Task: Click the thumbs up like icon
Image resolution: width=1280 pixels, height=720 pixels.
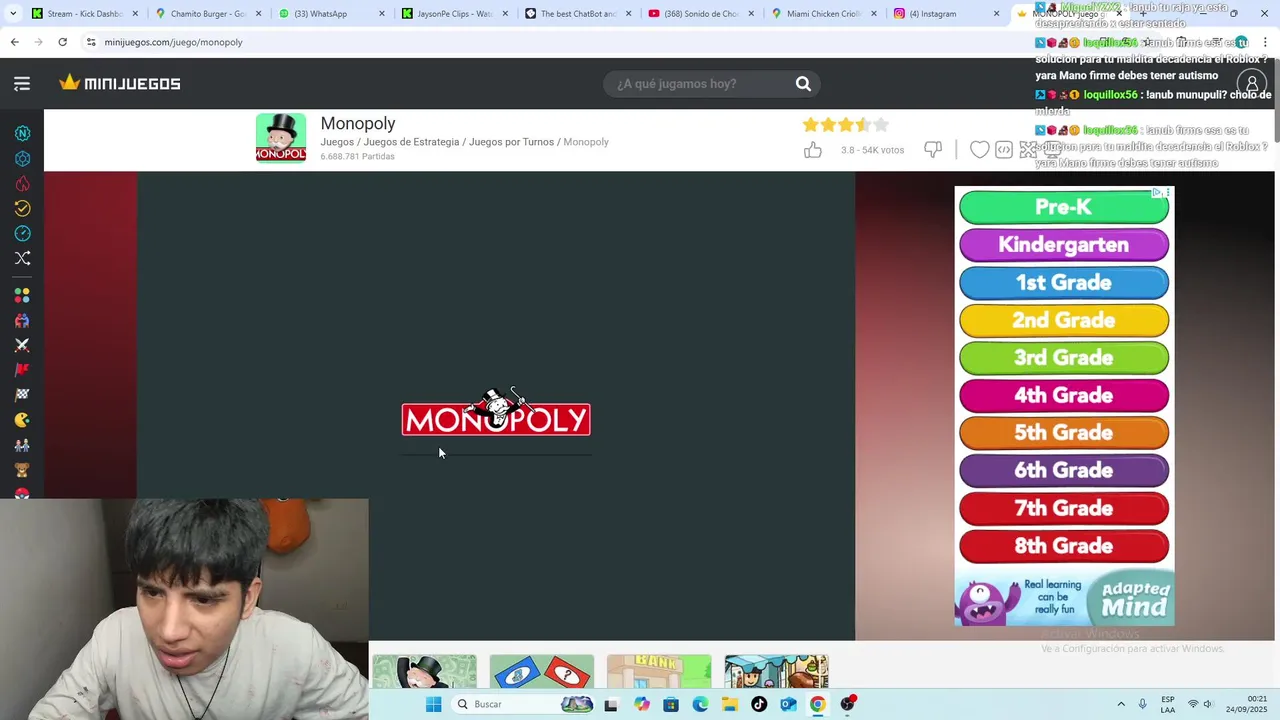Action: tap(813, 150)
